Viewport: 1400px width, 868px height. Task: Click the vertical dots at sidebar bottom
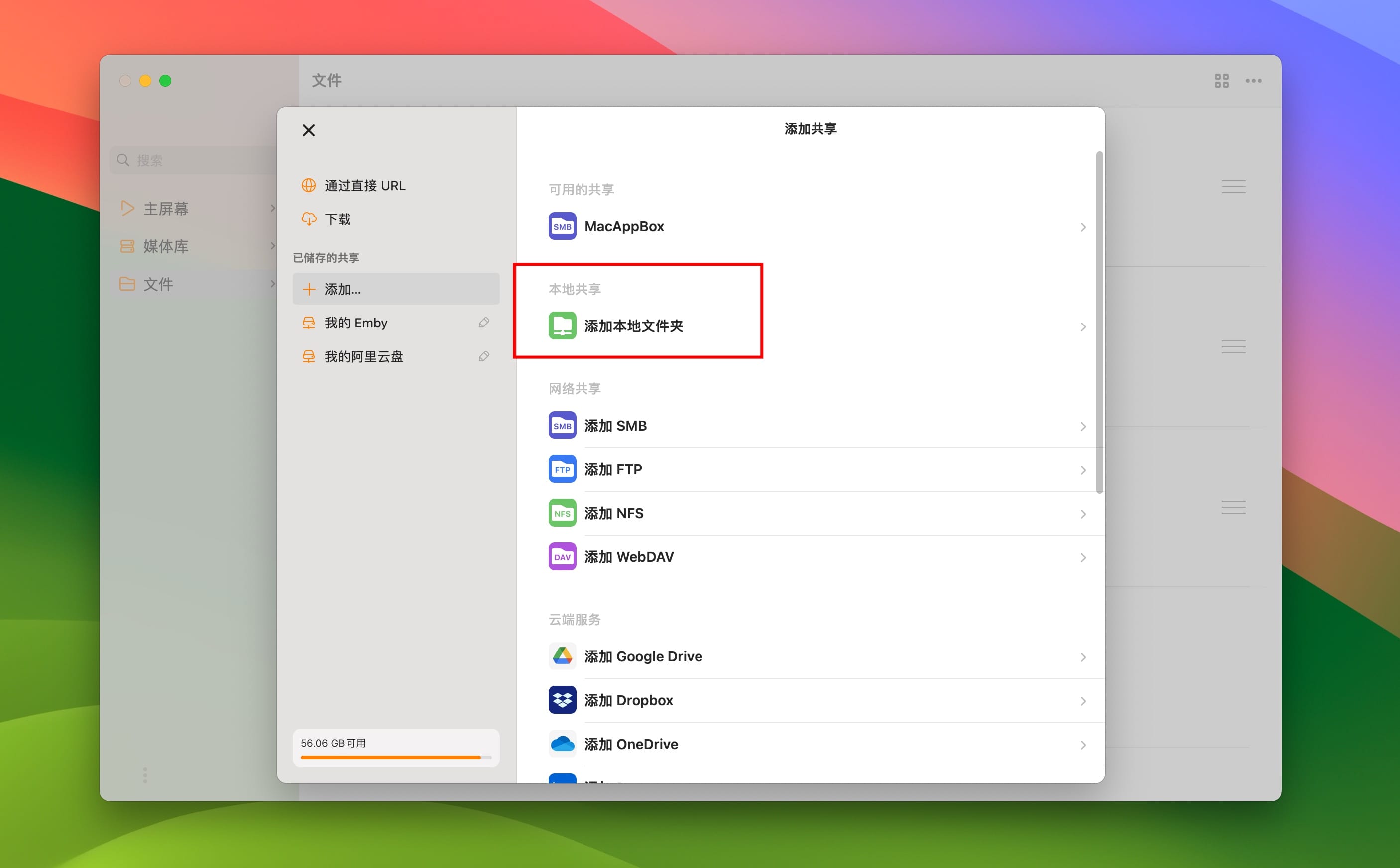[145, 775]
